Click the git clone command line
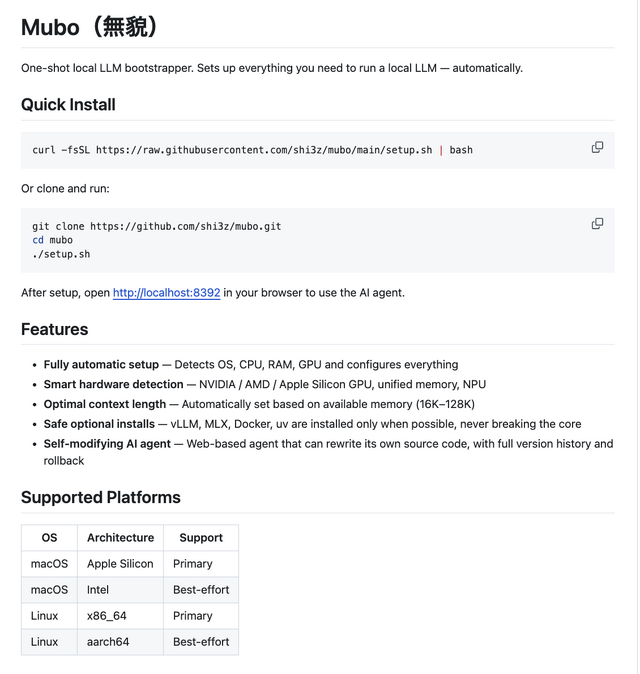 click(157, 226)
